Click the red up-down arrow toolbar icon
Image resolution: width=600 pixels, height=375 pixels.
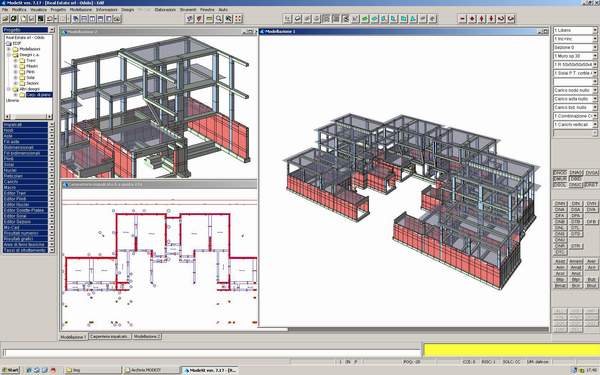(x=482, y=18)
